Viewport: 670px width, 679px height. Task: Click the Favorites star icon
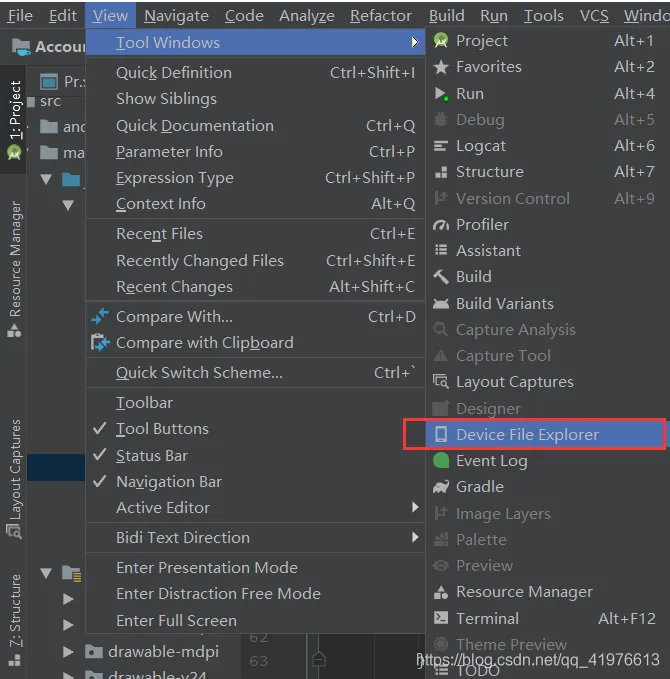(441, 67)
